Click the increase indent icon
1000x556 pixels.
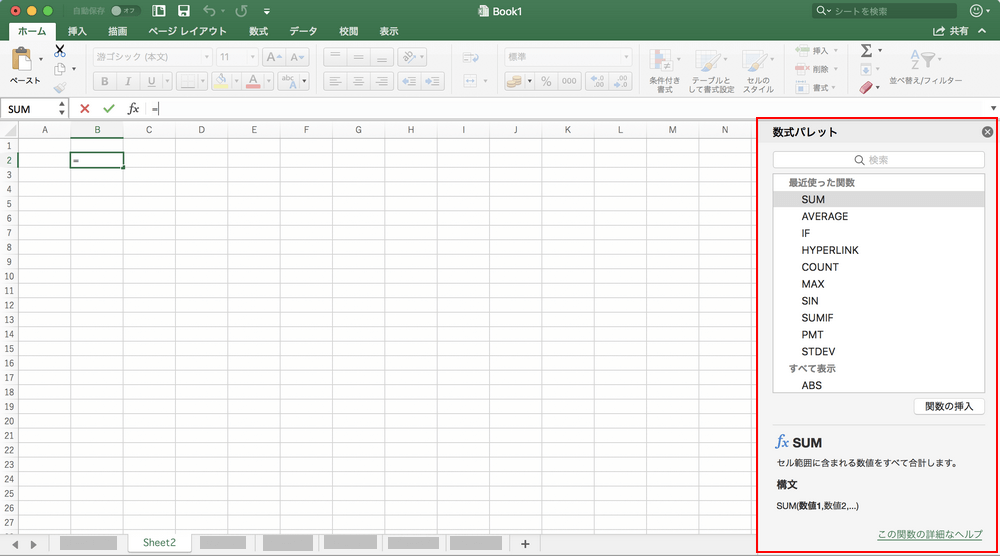click(x=432, y=81)
